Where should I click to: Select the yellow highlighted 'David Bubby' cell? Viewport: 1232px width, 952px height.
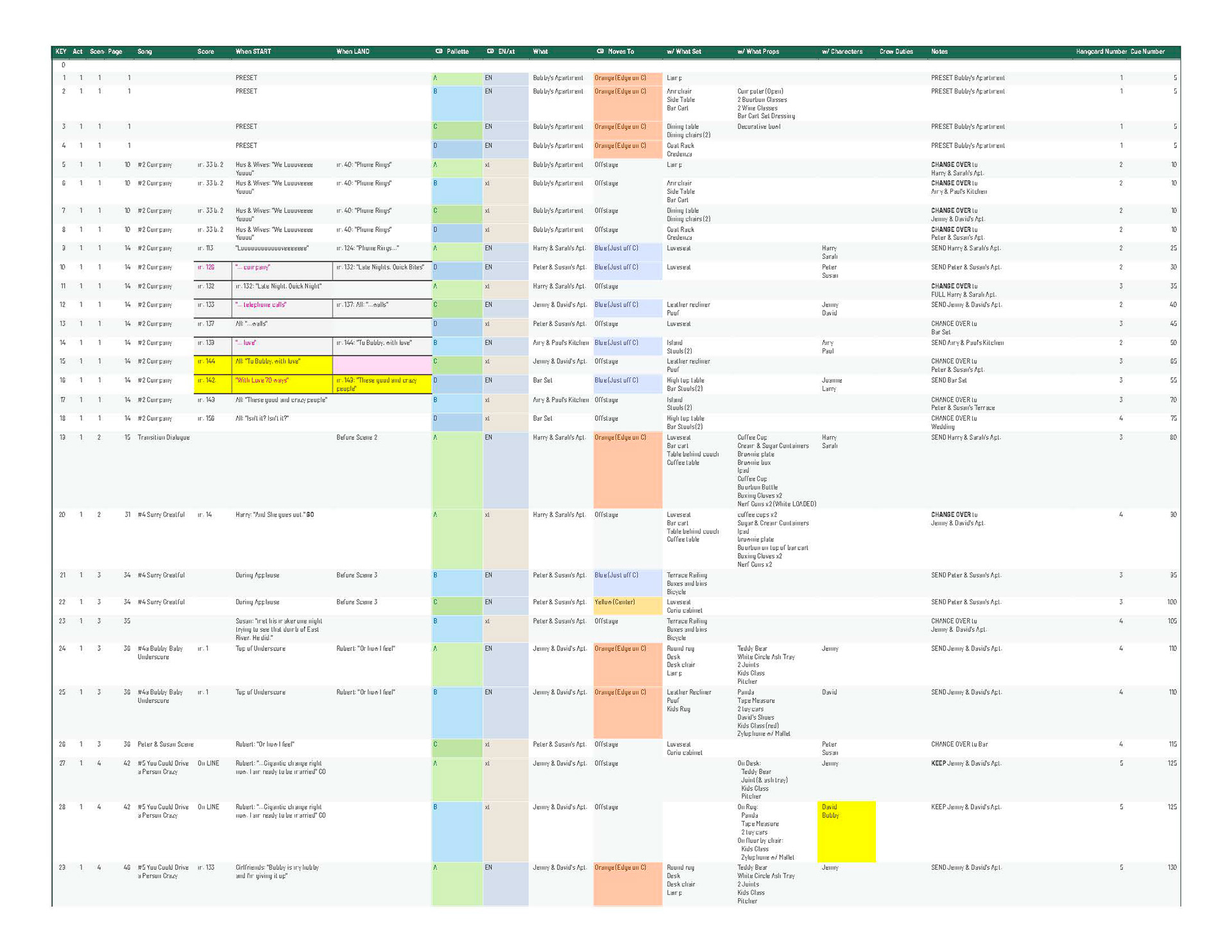click(846, 831)
